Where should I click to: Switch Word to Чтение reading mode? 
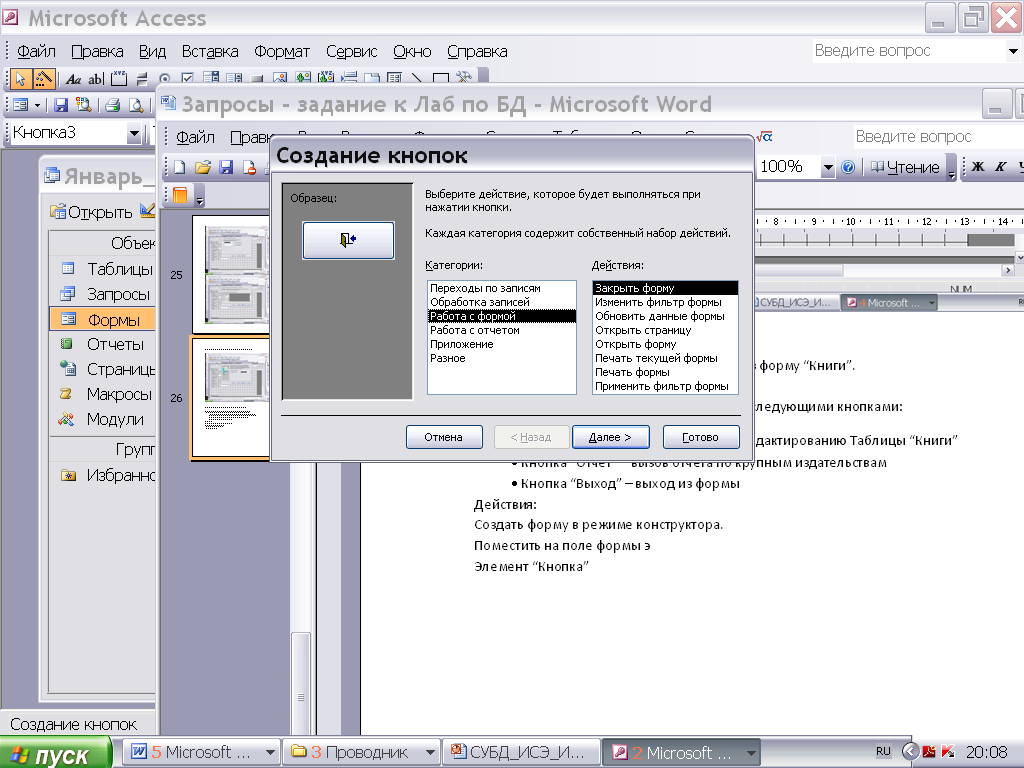click(x=905, y=167)
